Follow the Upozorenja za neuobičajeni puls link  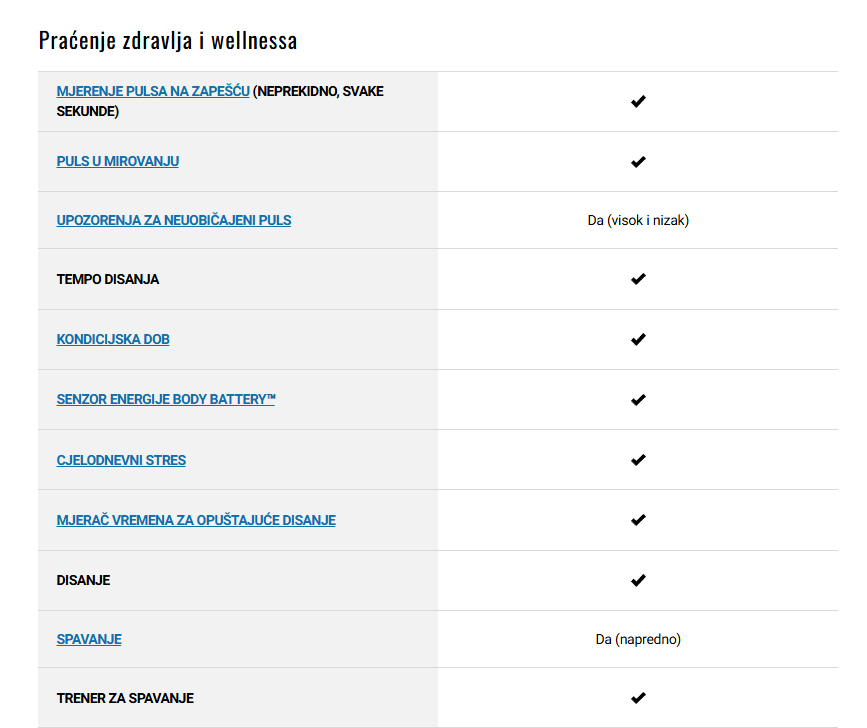174,220
